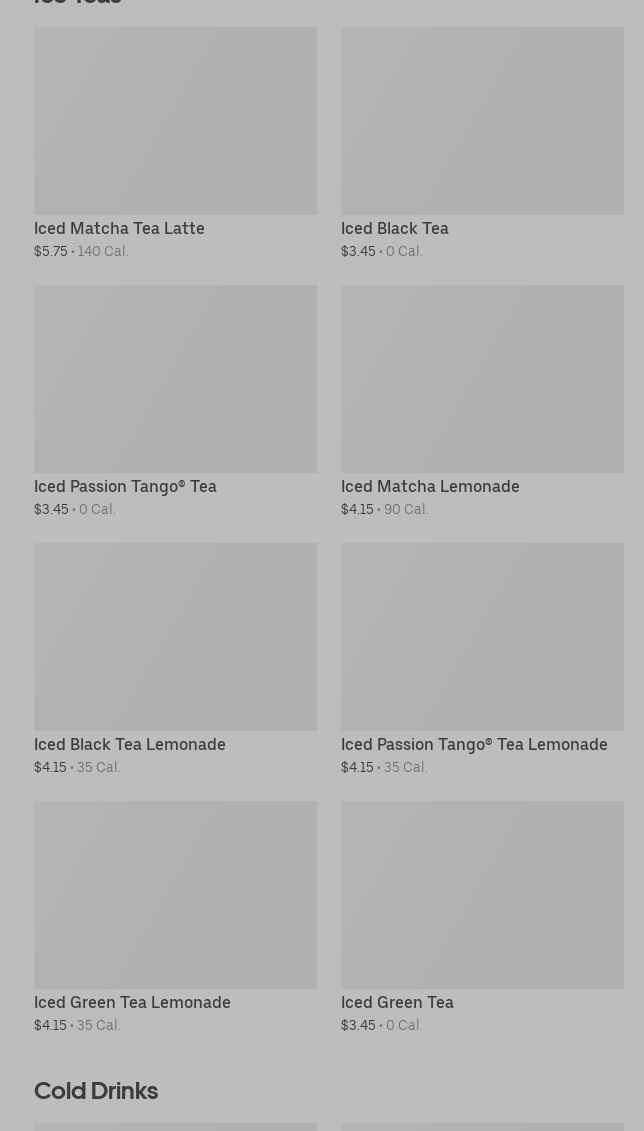Image resolution: width=644 pixels, height=1131 pixels.
Task: Open Iced Passion Tango® Tea Lemonade title
Action: coord(474,744)
